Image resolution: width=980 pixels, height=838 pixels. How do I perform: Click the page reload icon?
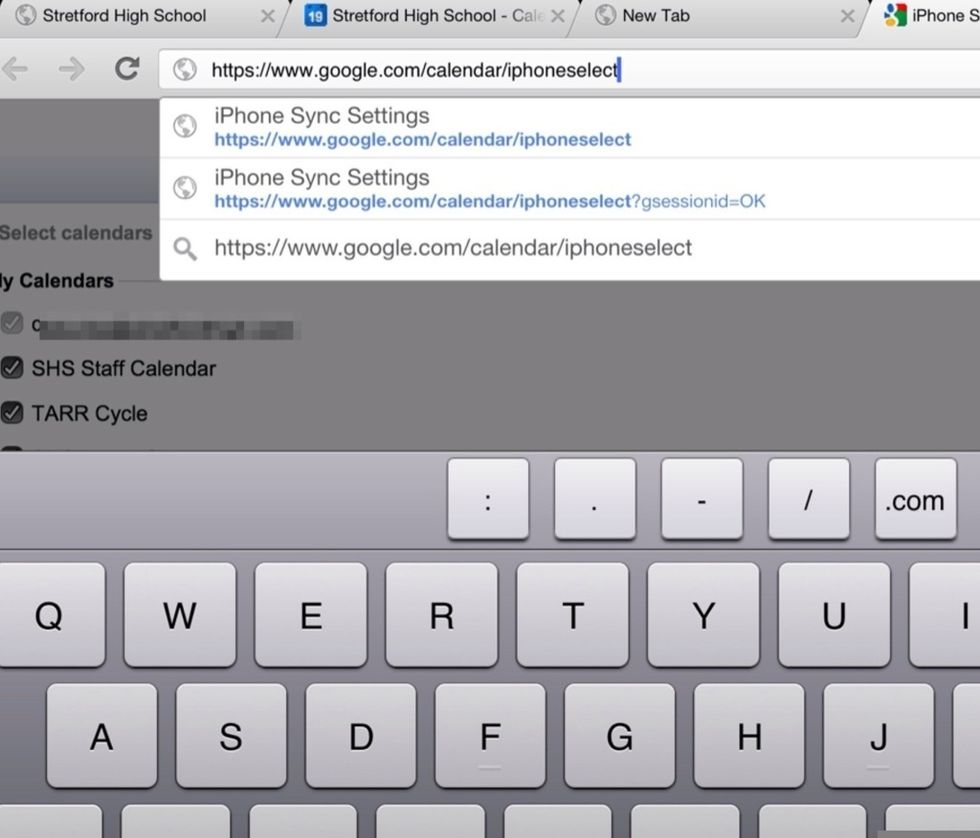click(126, 69)
